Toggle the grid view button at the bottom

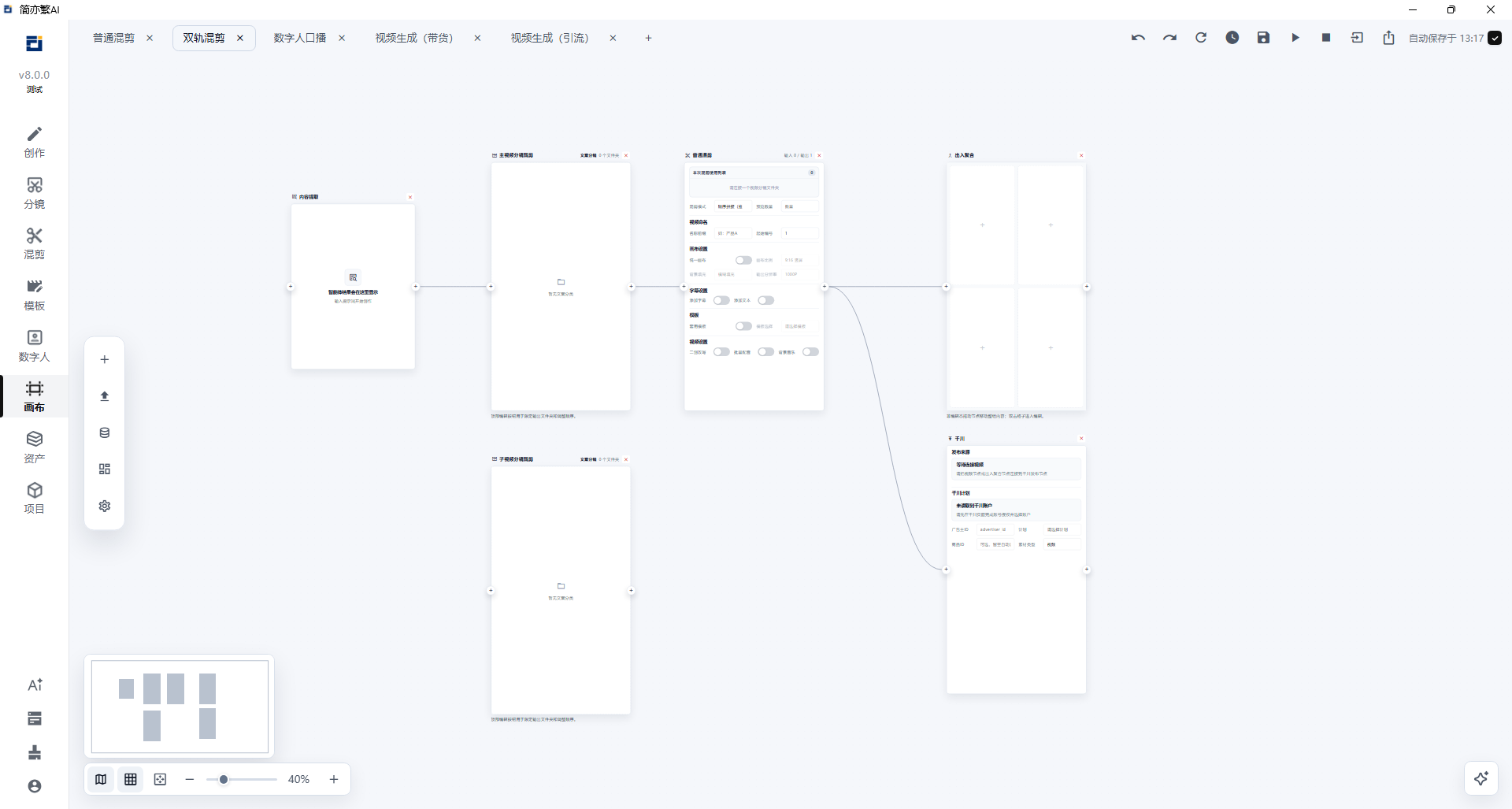(131, 779)
